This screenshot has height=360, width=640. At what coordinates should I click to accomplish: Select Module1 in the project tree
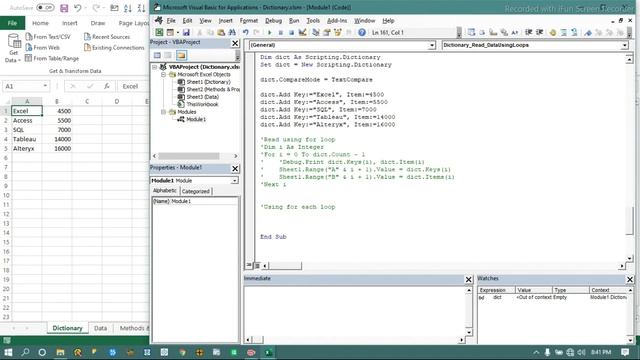click(x=196, y=120)
